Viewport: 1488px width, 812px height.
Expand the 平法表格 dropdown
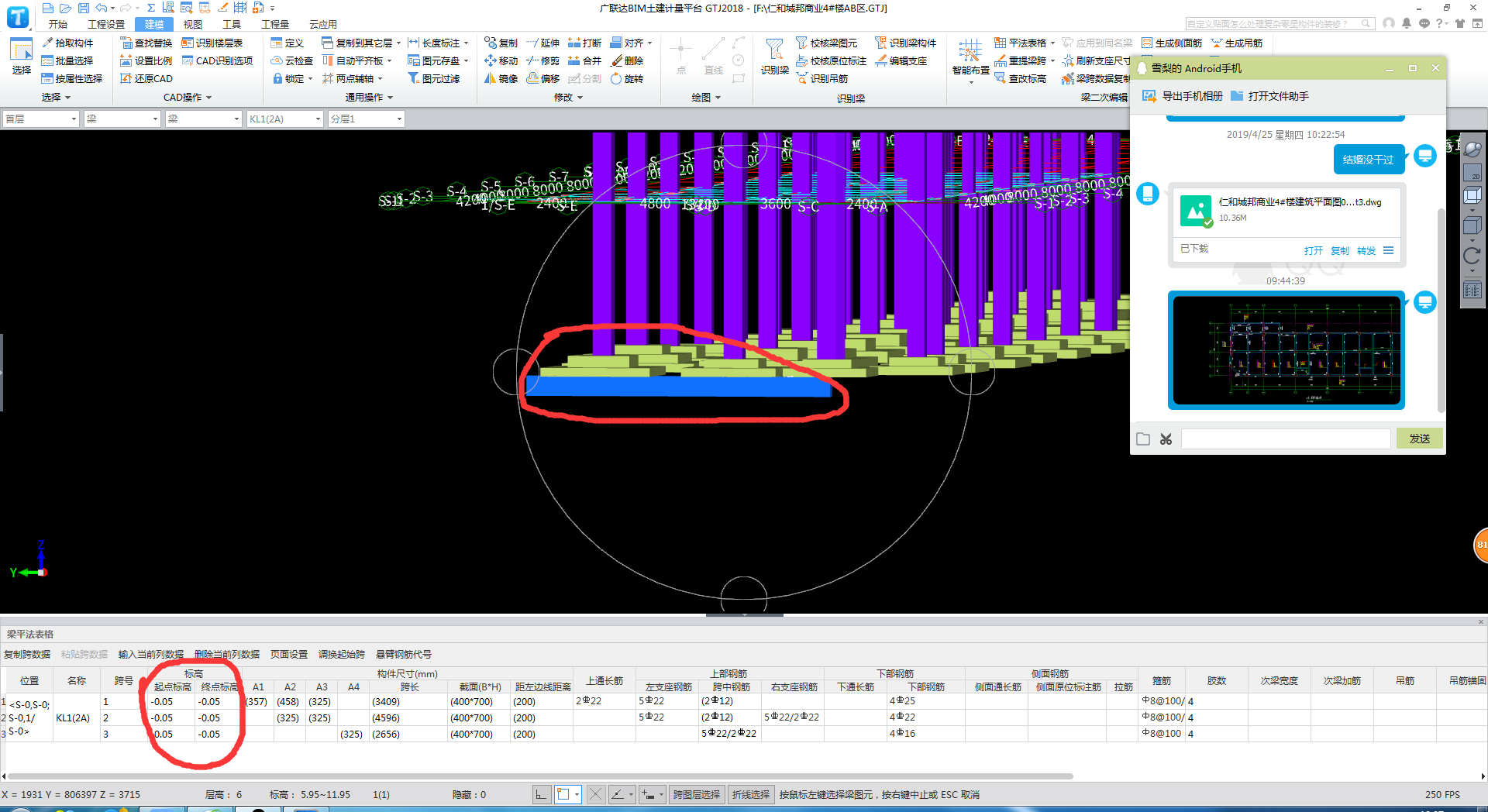click(x=1052, y=43)
